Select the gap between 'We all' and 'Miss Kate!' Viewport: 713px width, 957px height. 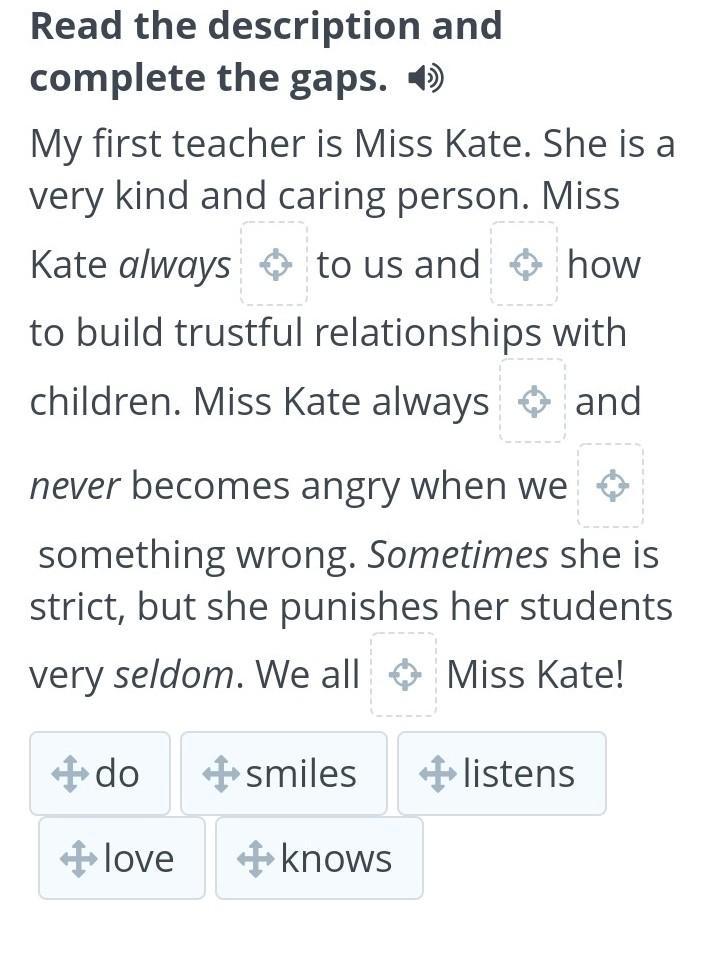click(x=404, y=675)
